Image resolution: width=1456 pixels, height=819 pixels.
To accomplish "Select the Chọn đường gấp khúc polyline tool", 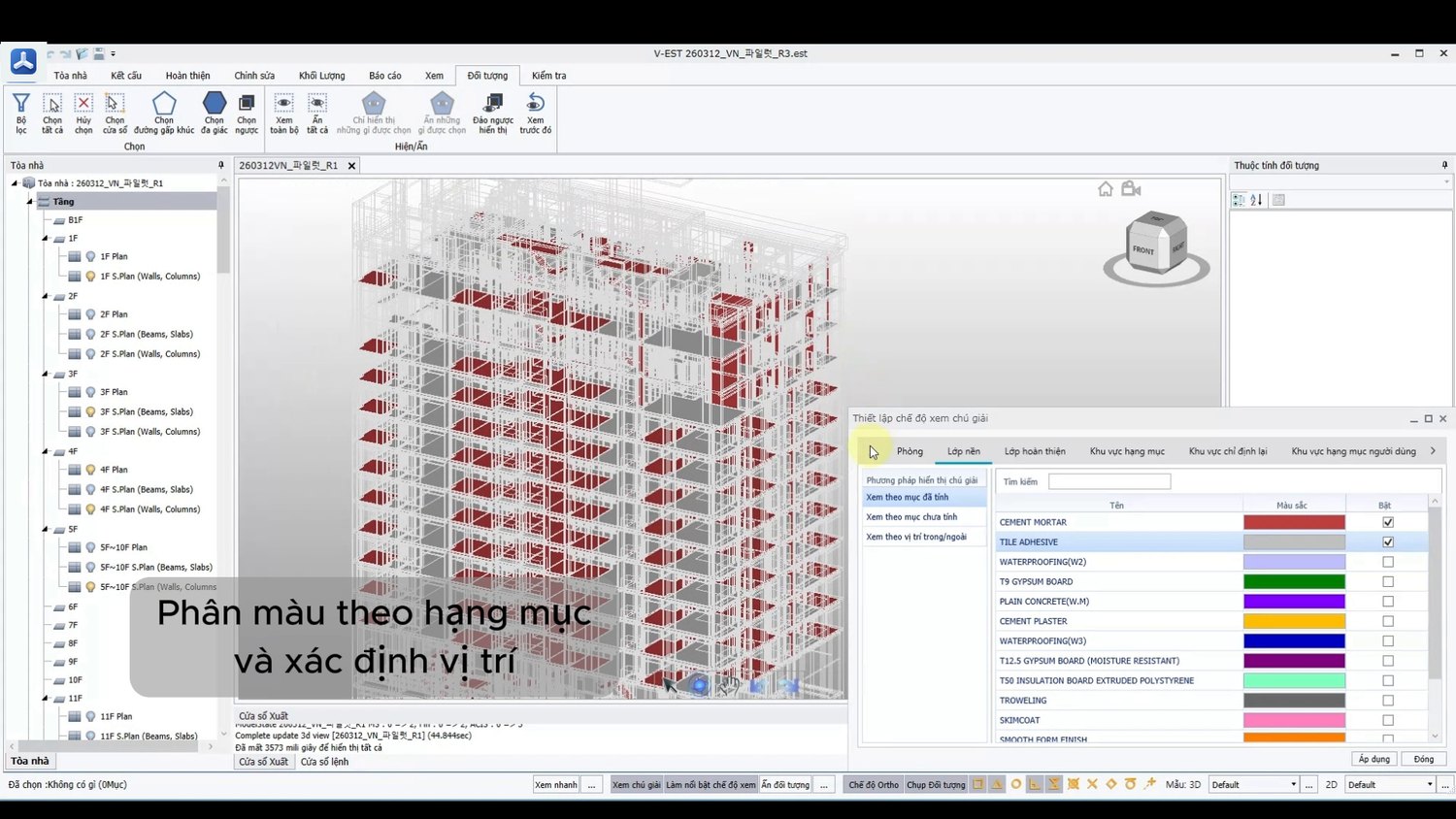I will [164, 113].
